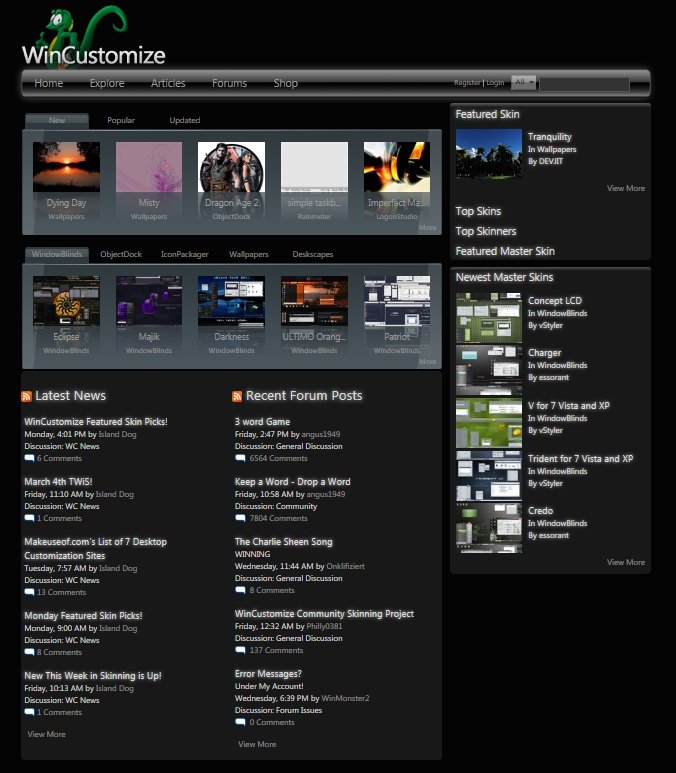Screen dimensions: 676x773
Task: Open The Charlie Sheen Song forum post
Action: (x=284, y=542)
